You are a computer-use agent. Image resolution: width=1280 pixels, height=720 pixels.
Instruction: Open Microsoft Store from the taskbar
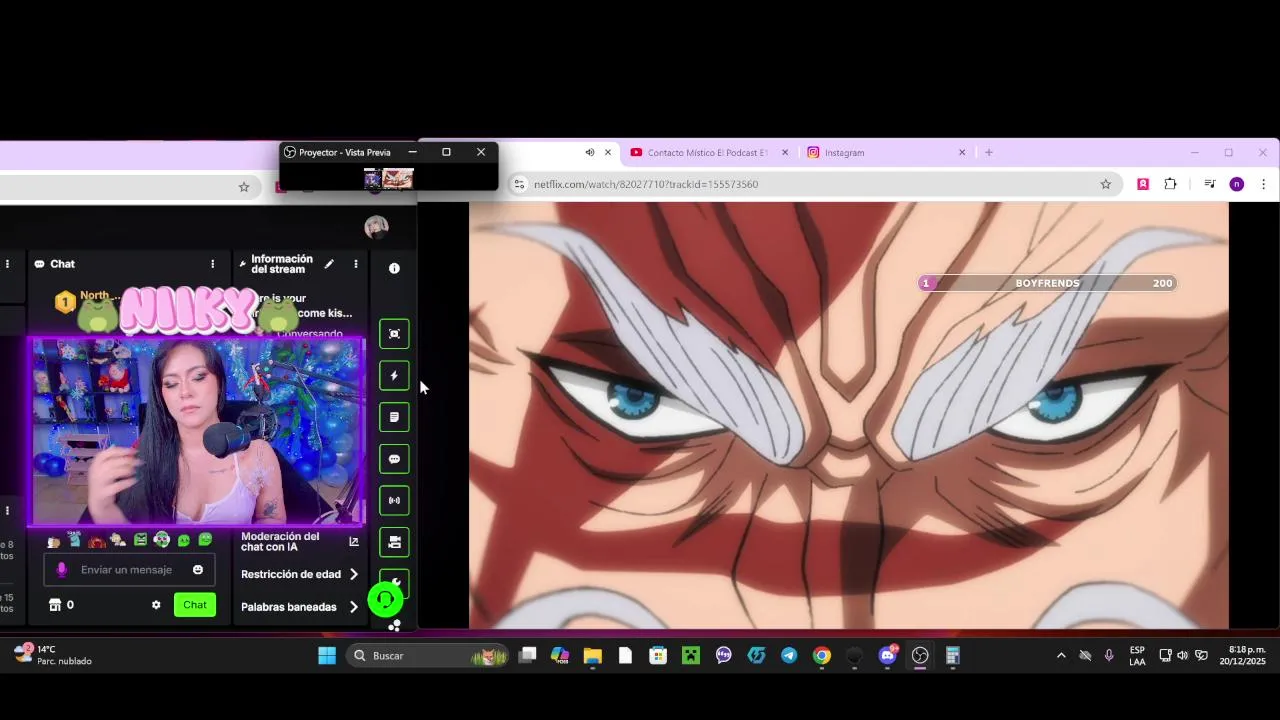pos(658,656)
